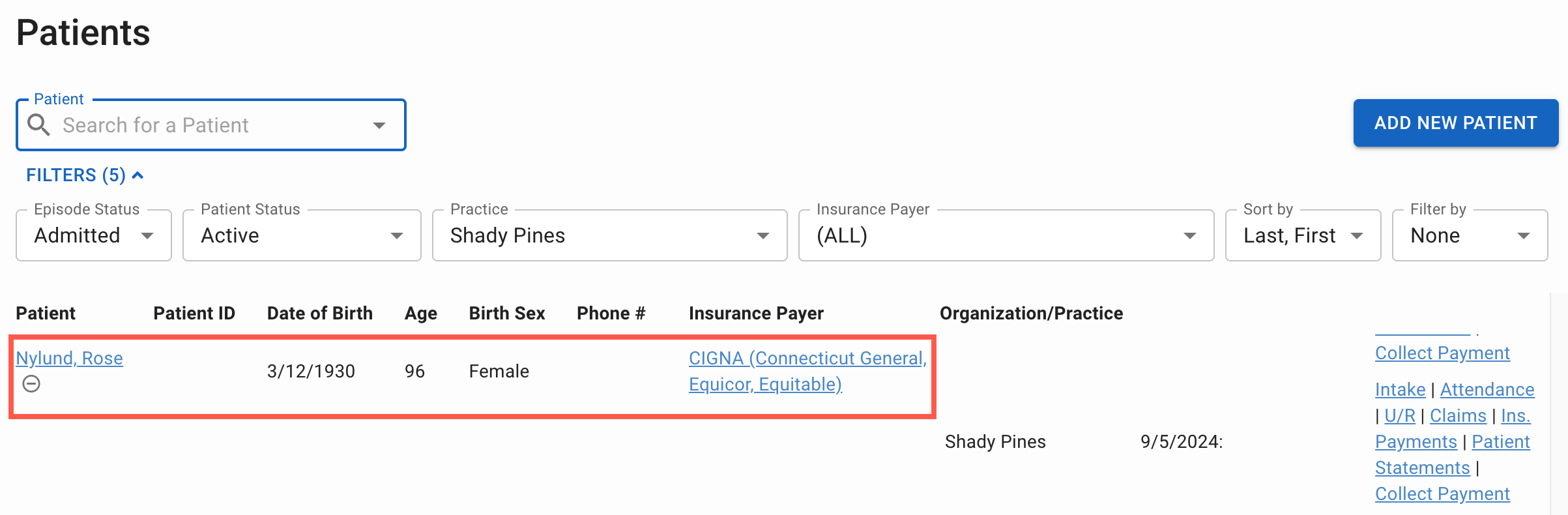Change the Sort by Last, First dropdown
Screen dimensions: 1568x515
coord(1303,235)
